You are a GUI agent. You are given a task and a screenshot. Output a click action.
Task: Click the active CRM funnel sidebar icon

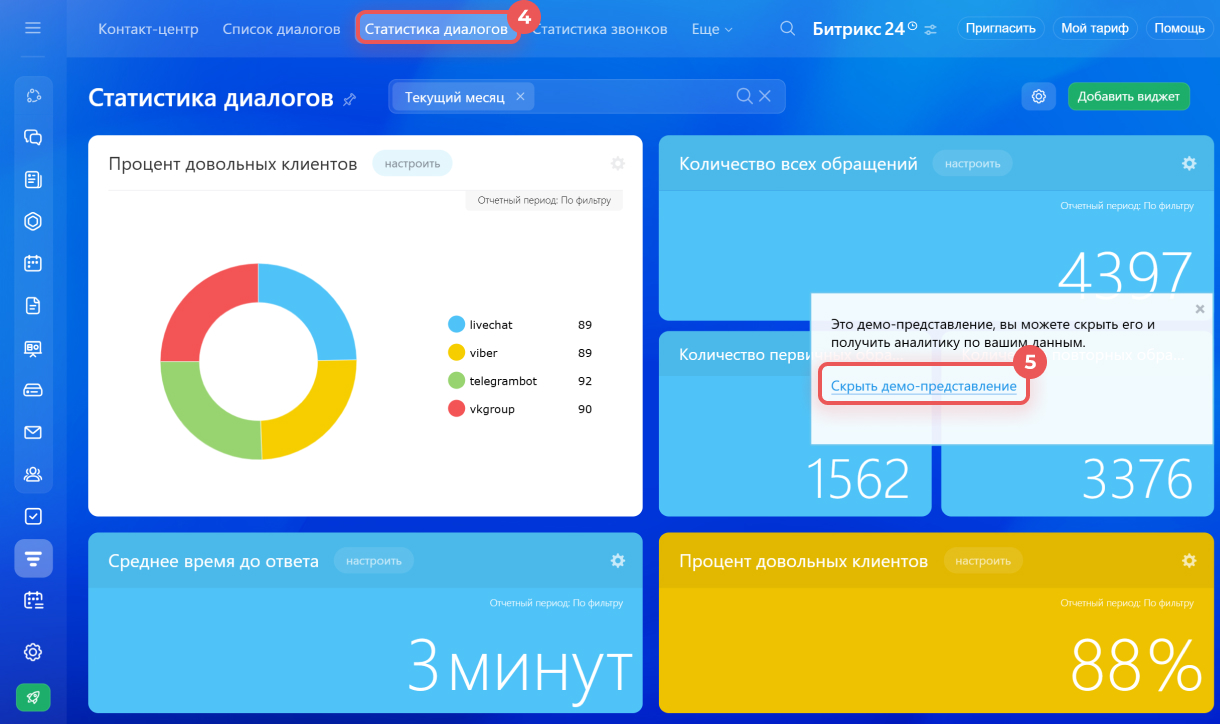33,558
